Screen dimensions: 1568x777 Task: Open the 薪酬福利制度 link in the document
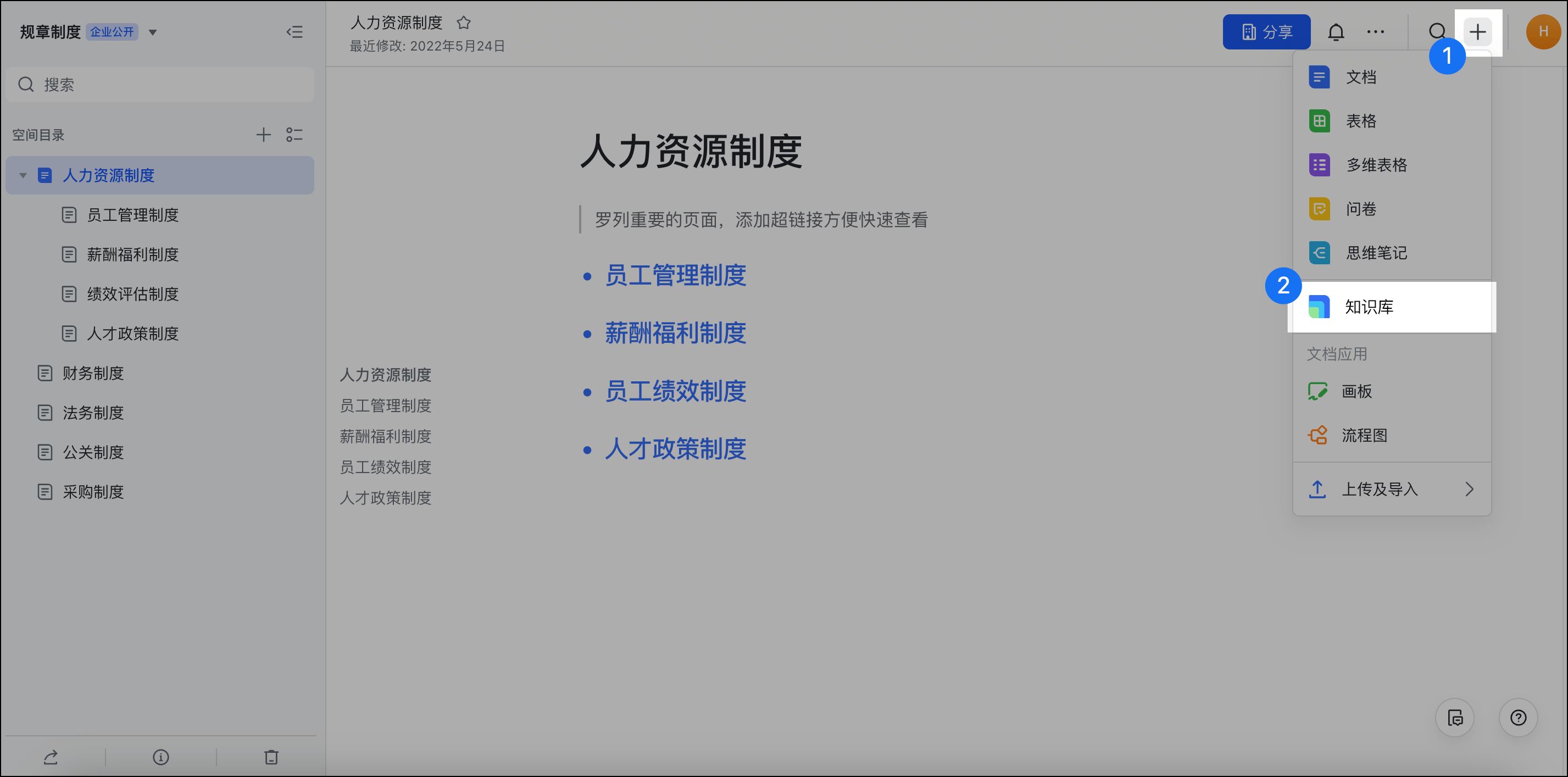pyautogui.click(x=675, y=333)
